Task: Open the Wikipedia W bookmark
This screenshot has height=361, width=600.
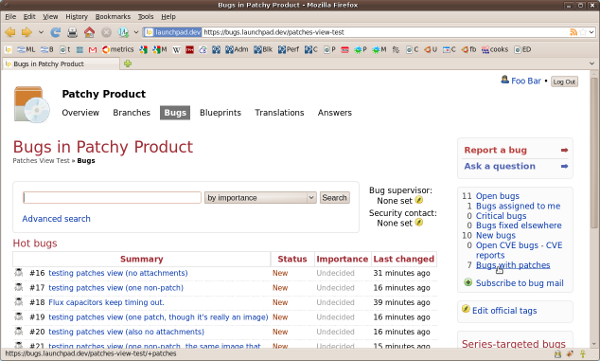Action: click(x=176, y=49)
